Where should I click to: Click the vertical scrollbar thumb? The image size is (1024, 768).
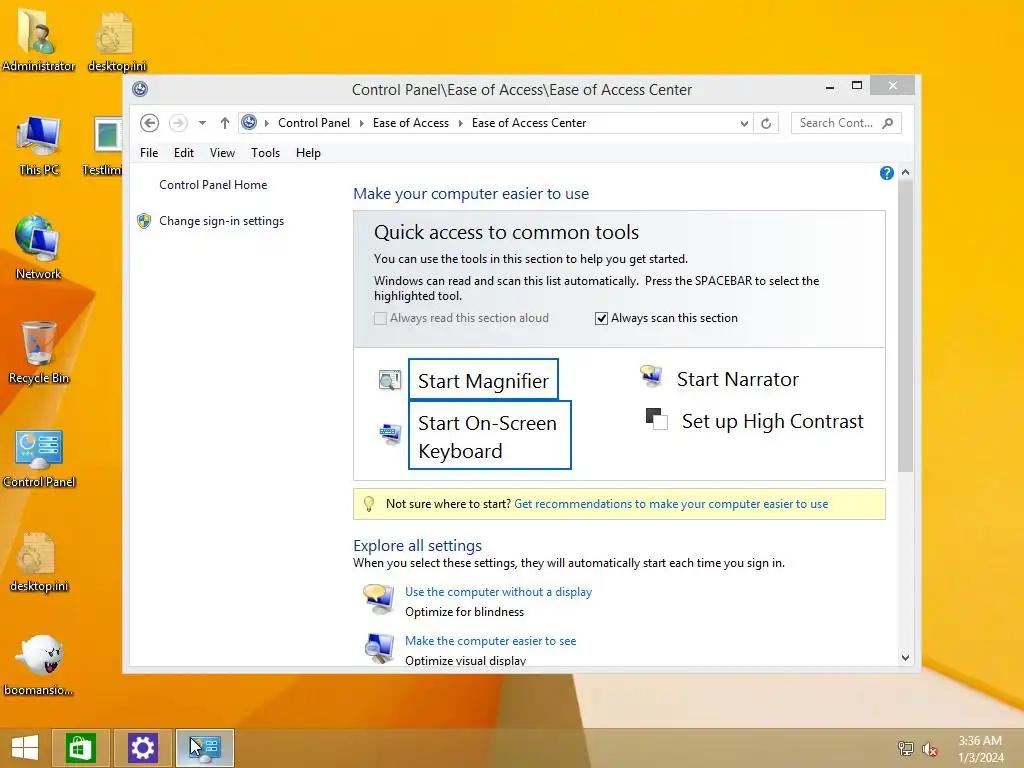(x=905, y=326)
